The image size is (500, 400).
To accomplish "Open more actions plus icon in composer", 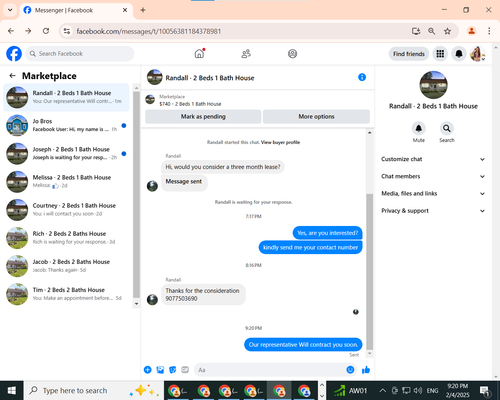I will tap(148, 370).
